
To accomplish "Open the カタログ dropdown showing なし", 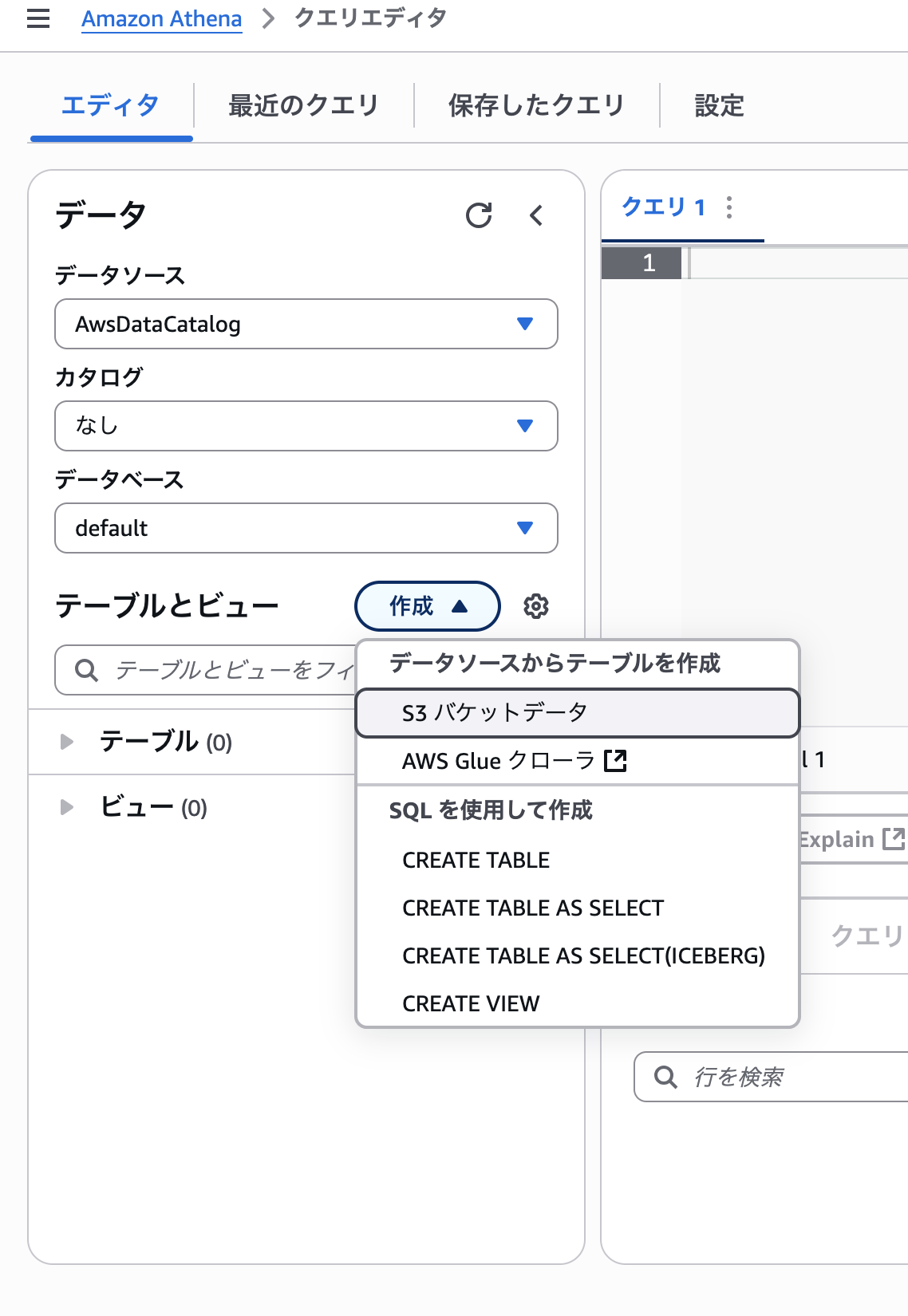I will click(x=306, y=426).
